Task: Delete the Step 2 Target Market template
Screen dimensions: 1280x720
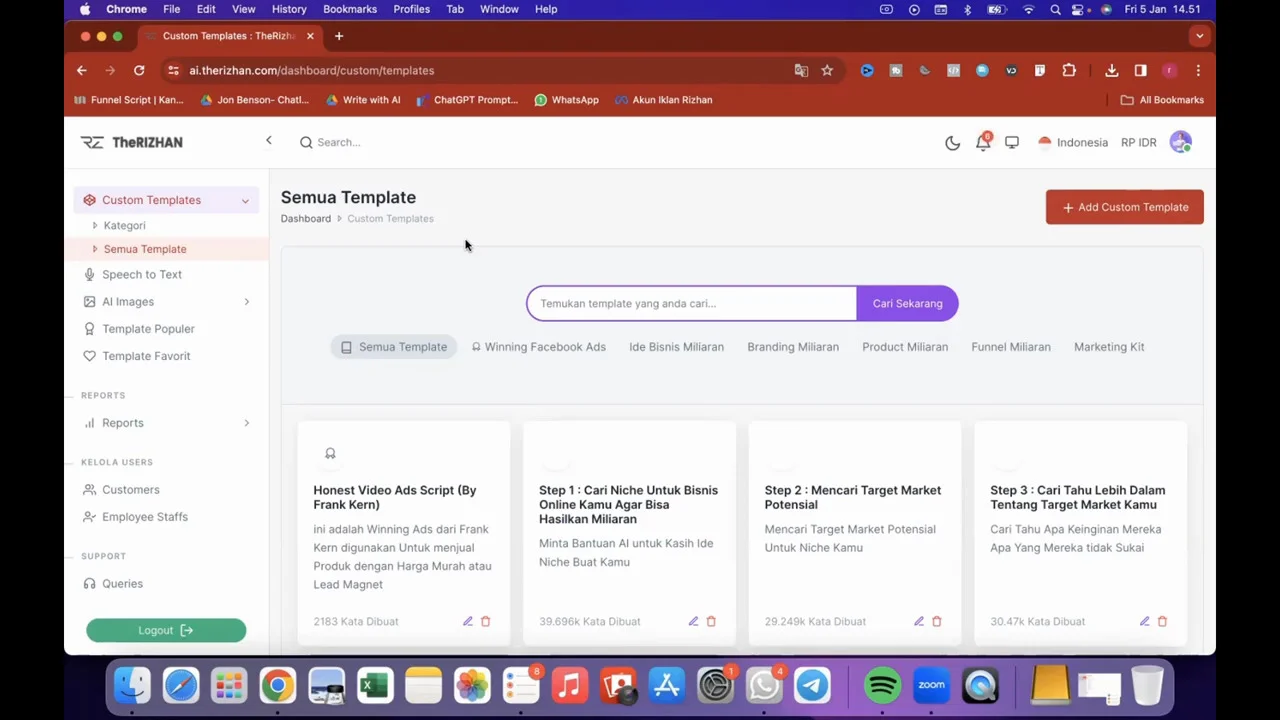Action: tap(937, 621)
